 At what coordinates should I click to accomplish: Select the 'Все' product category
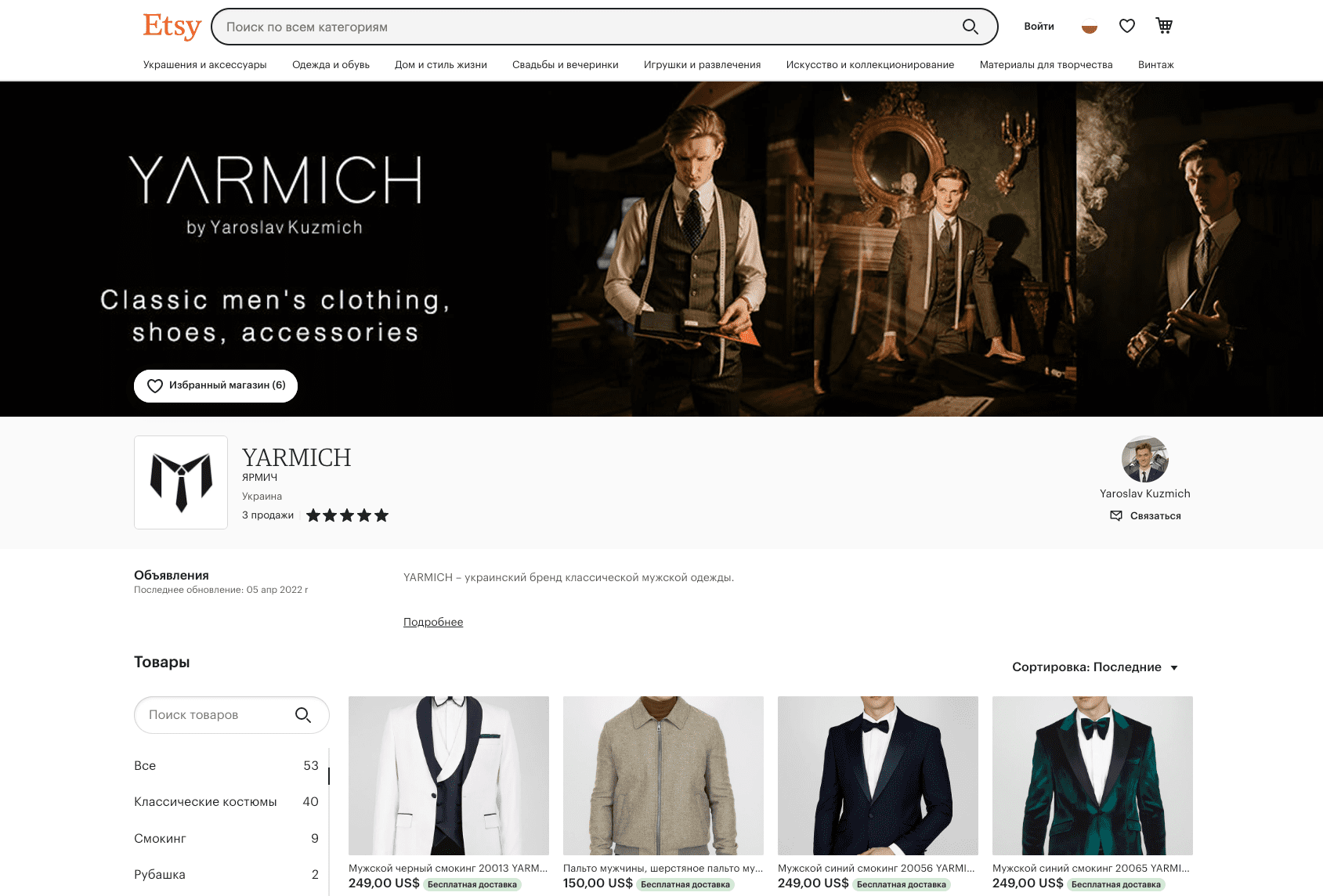pos(226,766)
